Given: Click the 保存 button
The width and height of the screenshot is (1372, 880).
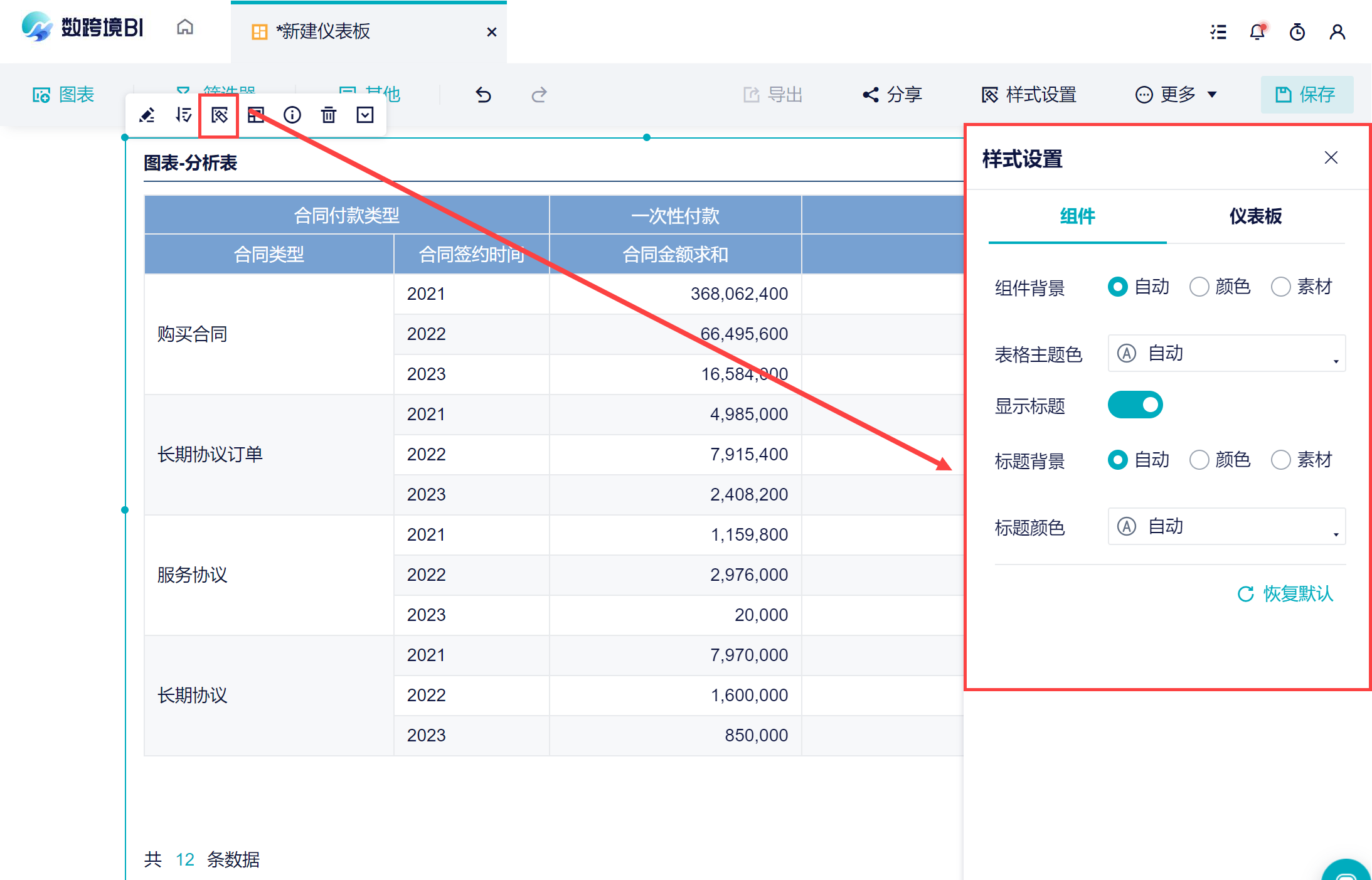Looking at the screenshot, I should 1307,95.
